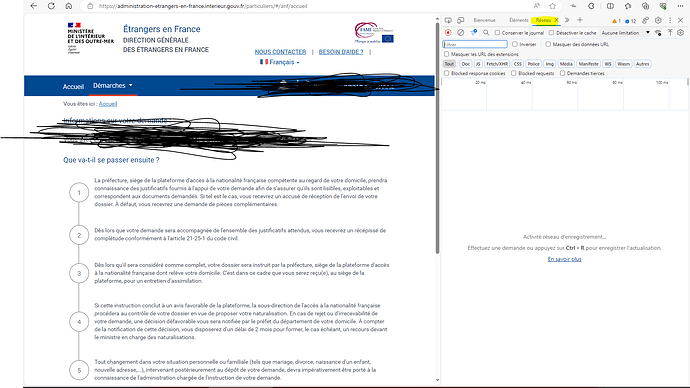Check Désactiver le cache

tap(551, 33)
